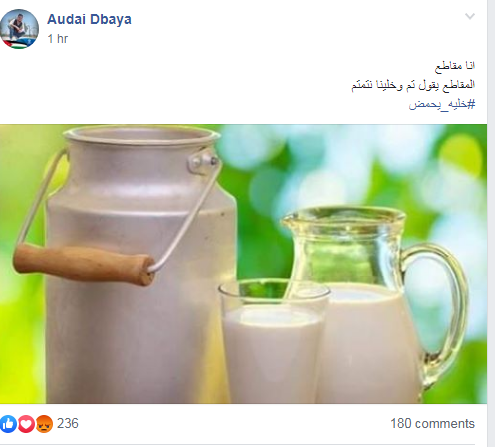Viewport: 495px width, 447px height.
Task: Open the #خليه_يحمض hashtag link
Action: click(442, 104)
